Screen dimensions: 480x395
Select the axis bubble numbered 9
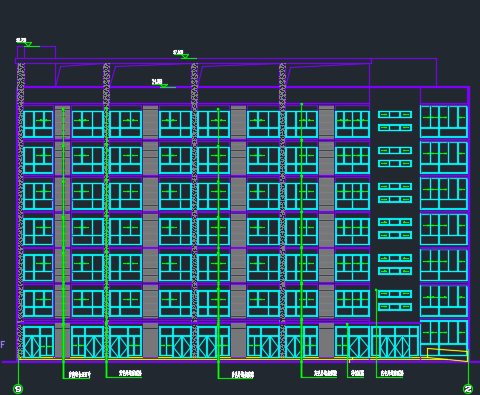(x=18, y=389)
